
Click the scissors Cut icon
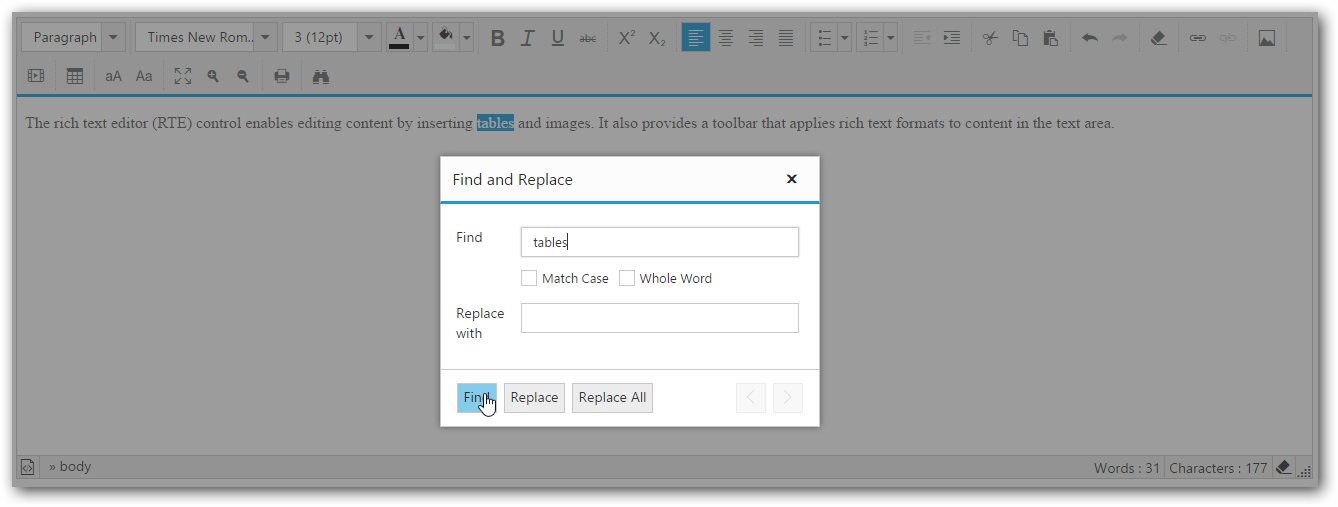tap(990, 38)
